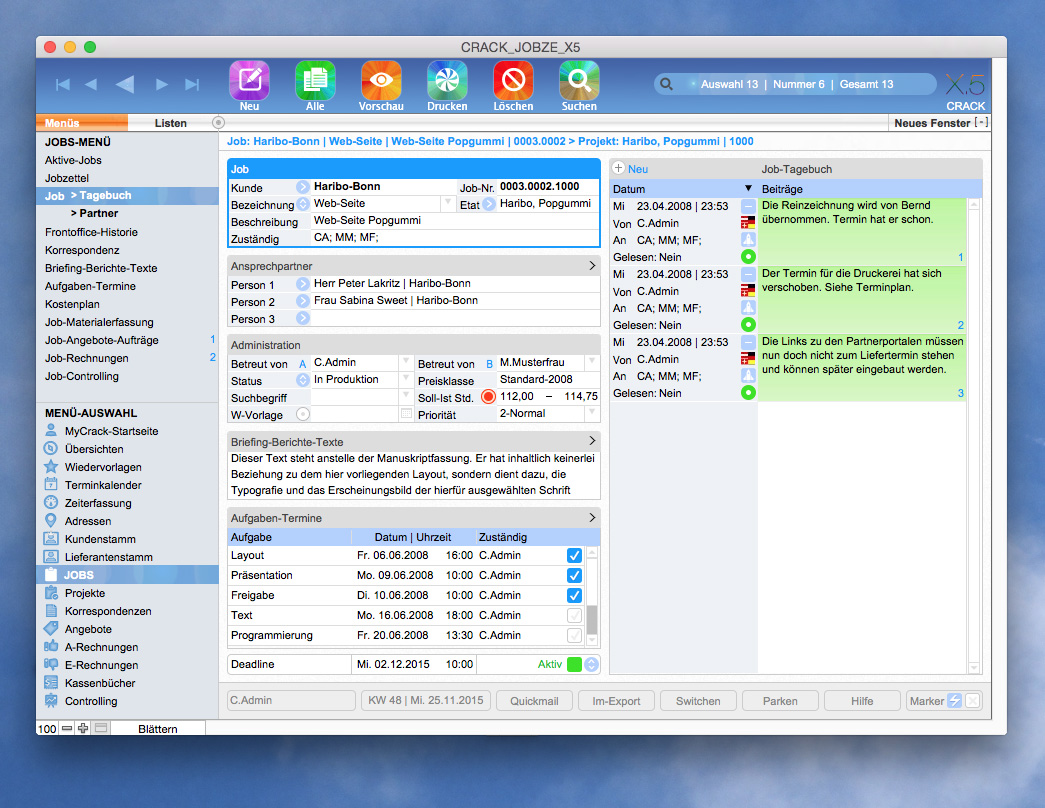This screenshot has width=1045, height=808.
Task: Expand the Ansprechpartner section chevron
Action: (x=593, y=267)
